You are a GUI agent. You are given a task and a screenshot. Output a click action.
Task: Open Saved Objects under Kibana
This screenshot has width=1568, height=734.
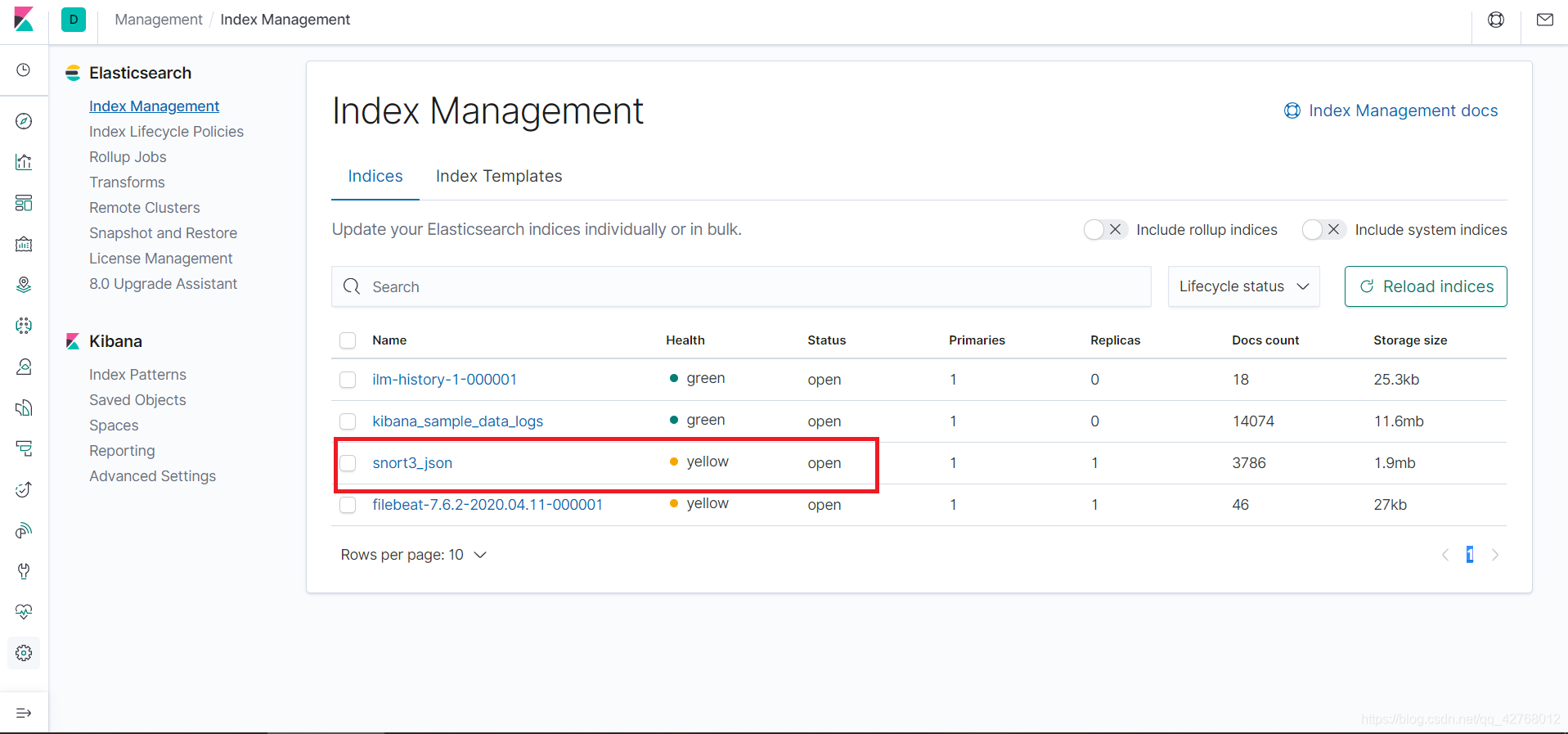tap(137, 400)
